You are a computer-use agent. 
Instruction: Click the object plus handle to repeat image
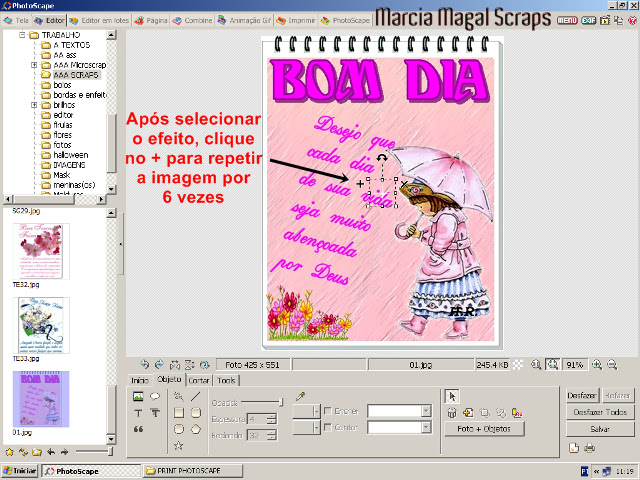(x=360, y=184)
